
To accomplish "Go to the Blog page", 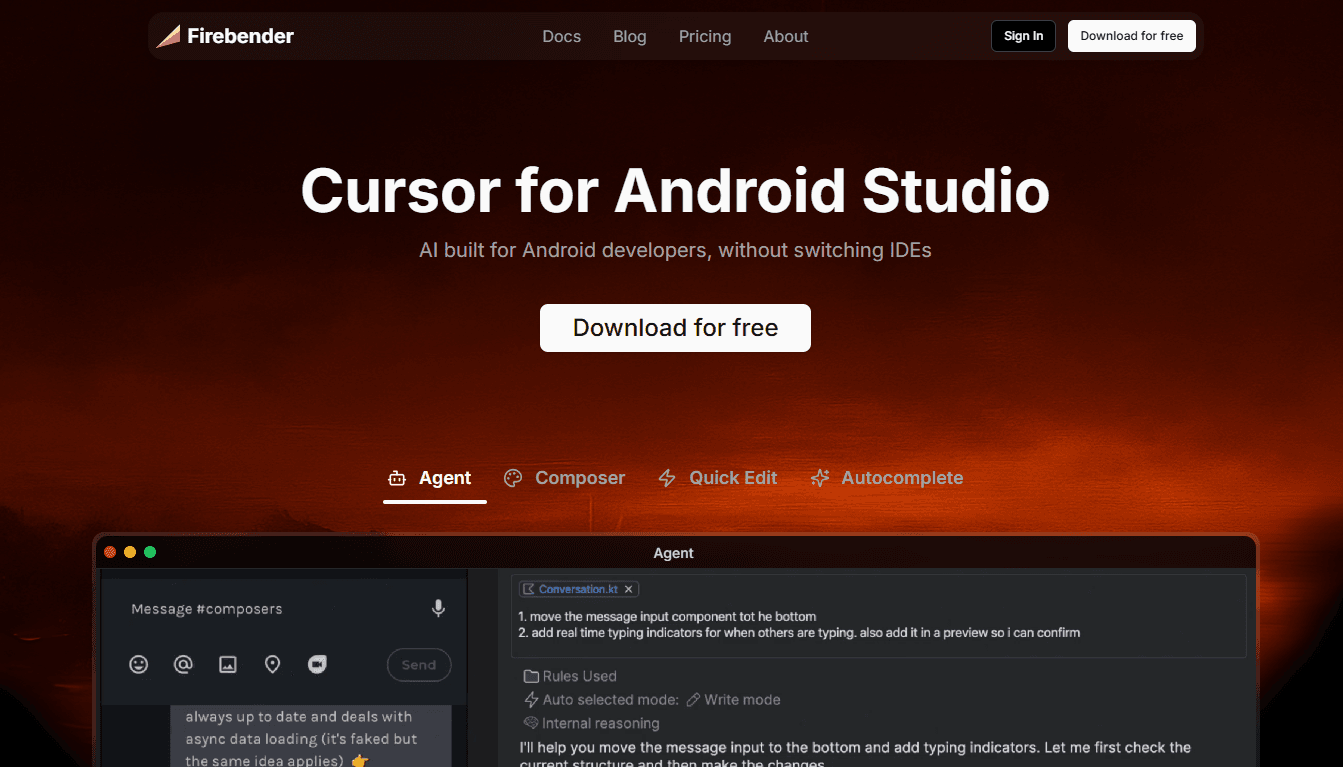I will [629, 36].
